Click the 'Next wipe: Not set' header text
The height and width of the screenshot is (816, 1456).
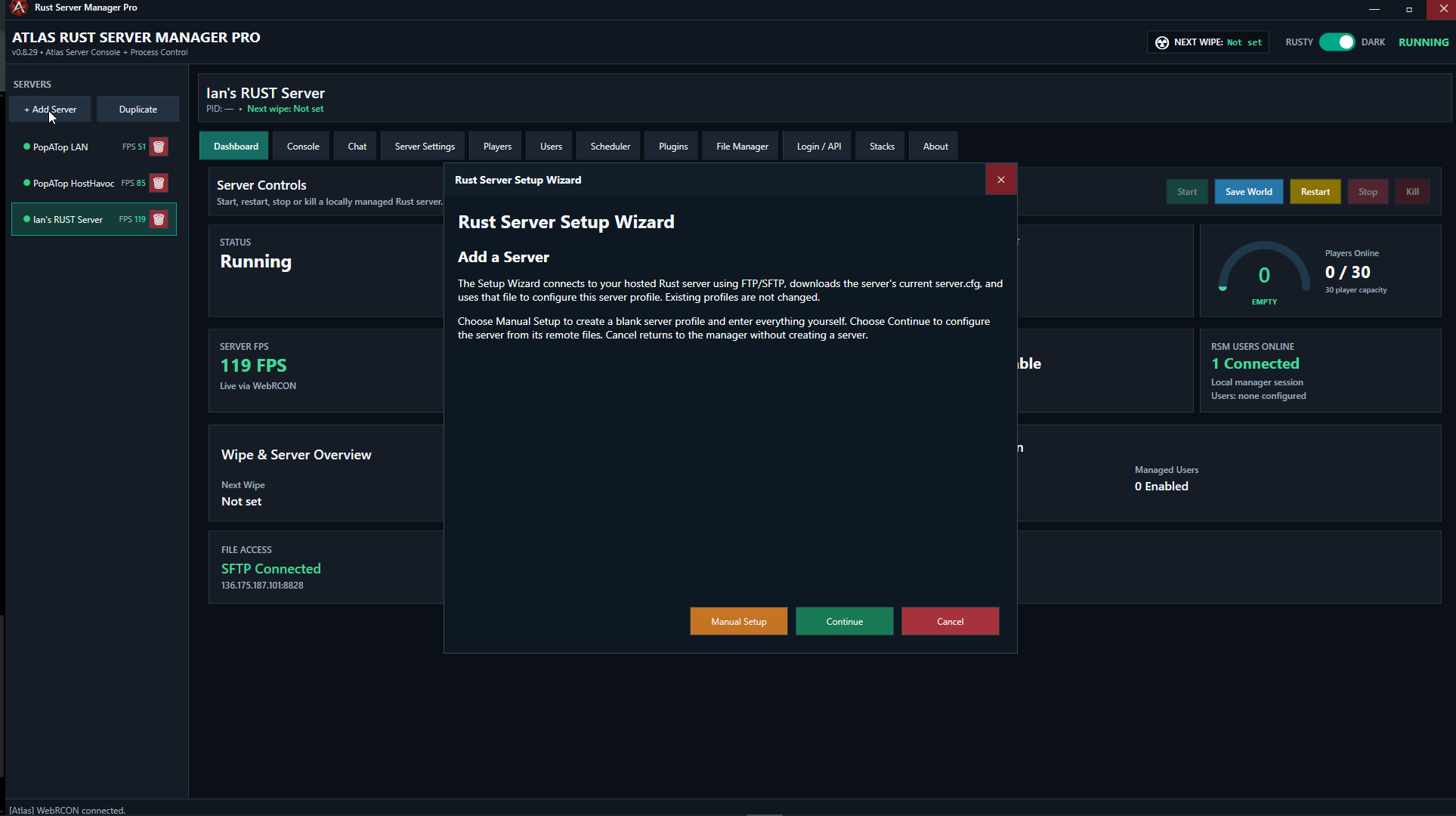tap(285, 109)
